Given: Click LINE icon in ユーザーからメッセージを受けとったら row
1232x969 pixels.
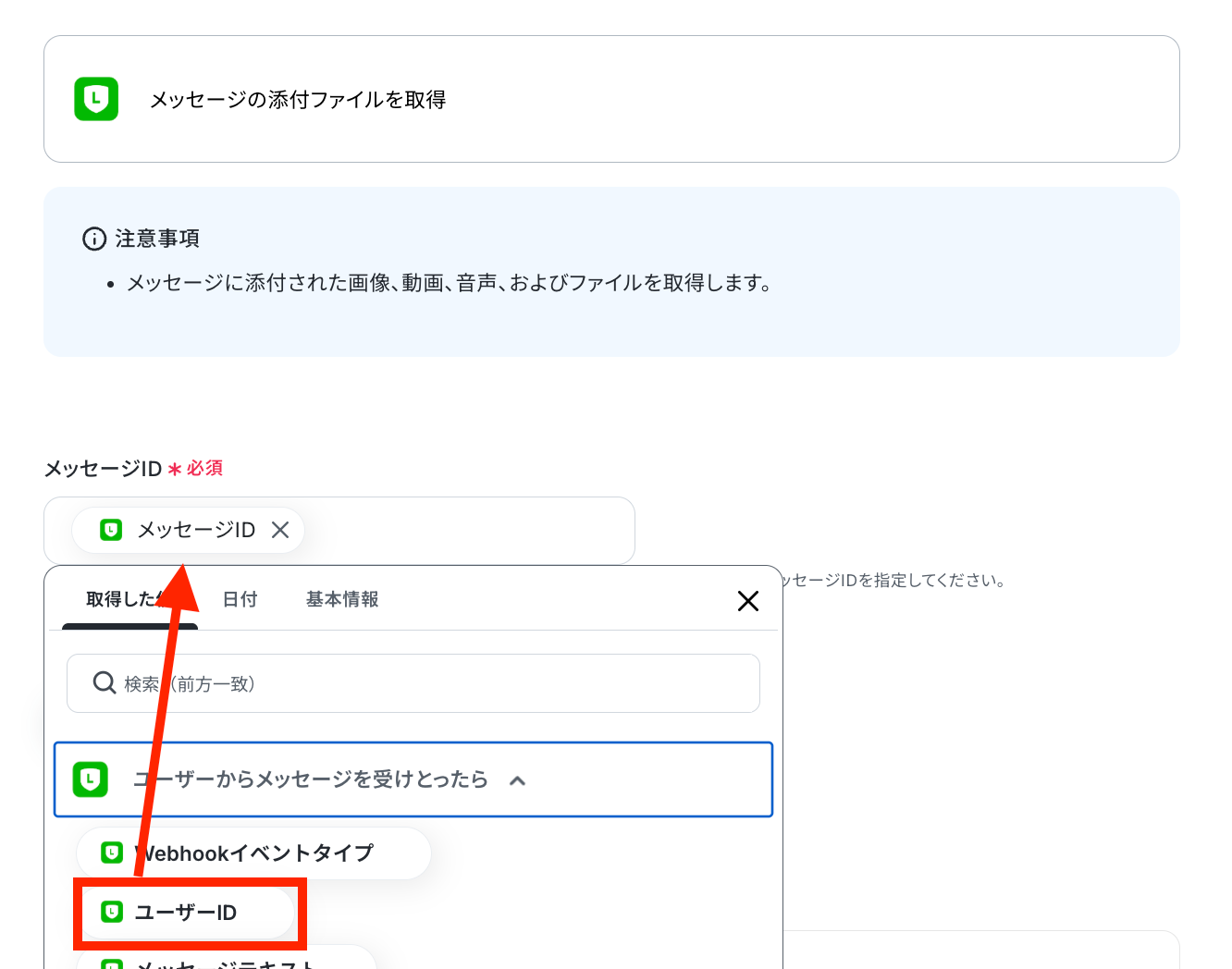Looking at the screenshot, I should [x=91, y=779].
